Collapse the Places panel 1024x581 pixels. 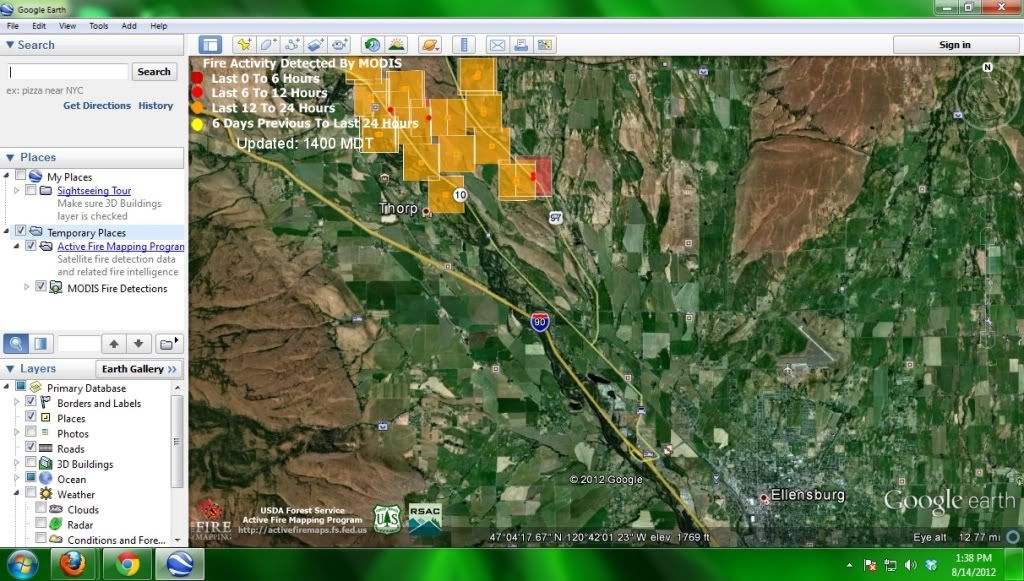pos(10,157)
